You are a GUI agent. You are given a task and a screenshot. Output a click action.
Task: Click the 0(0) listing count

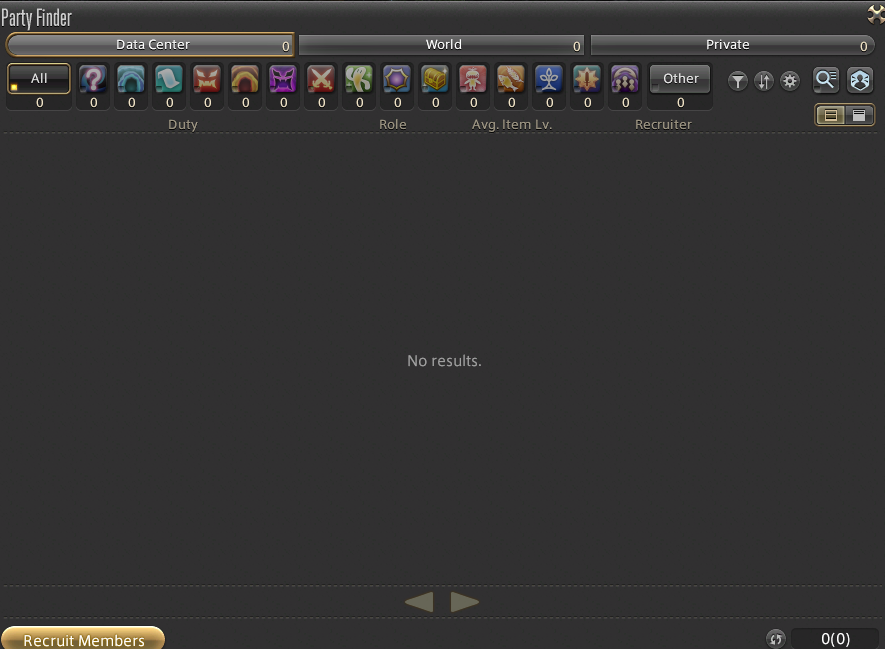[x=835, y=639]
